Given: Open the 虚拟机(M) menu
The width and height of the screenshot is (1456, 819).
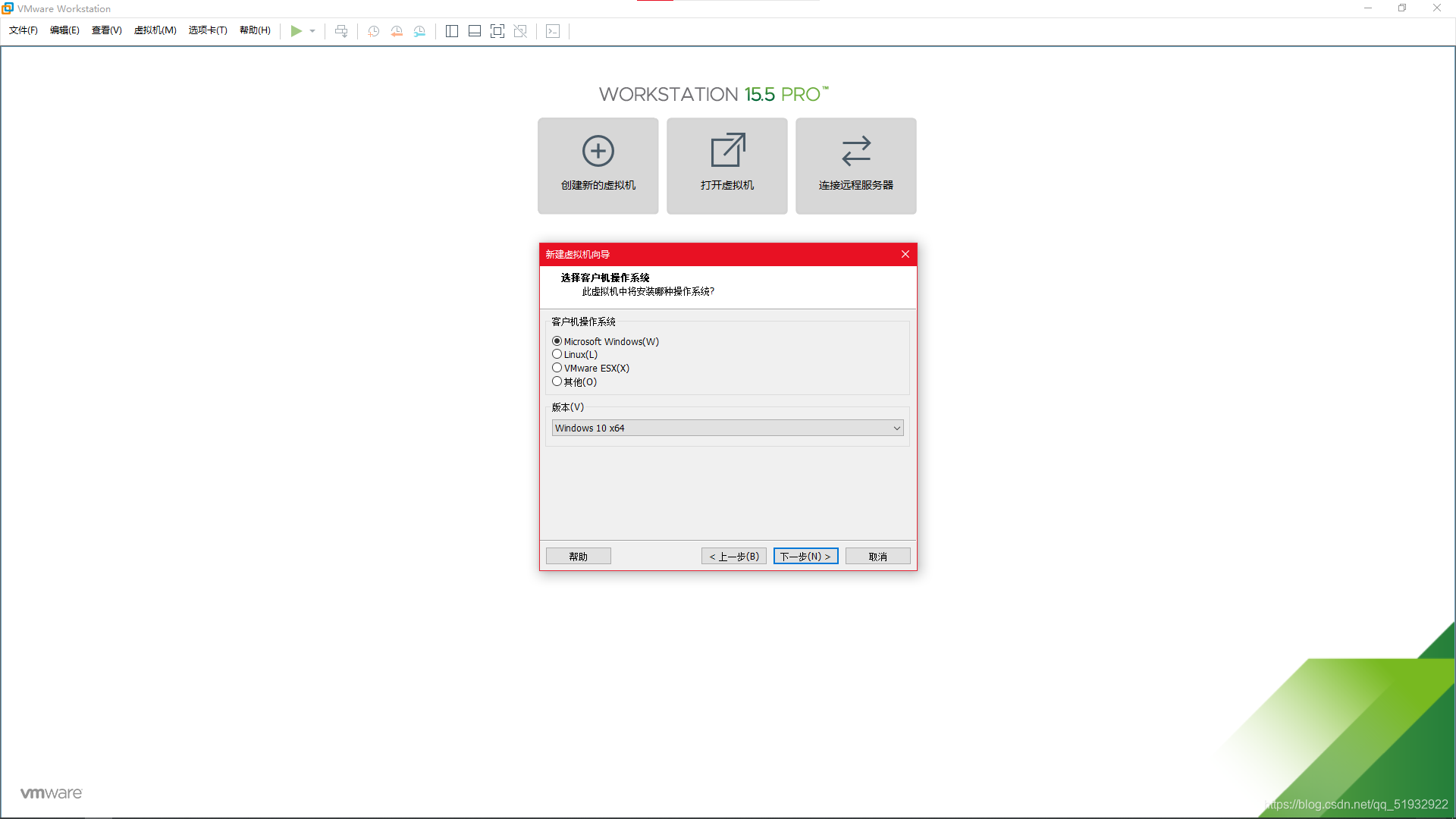Looking at the screenshot, I should [x=155, y=30].
